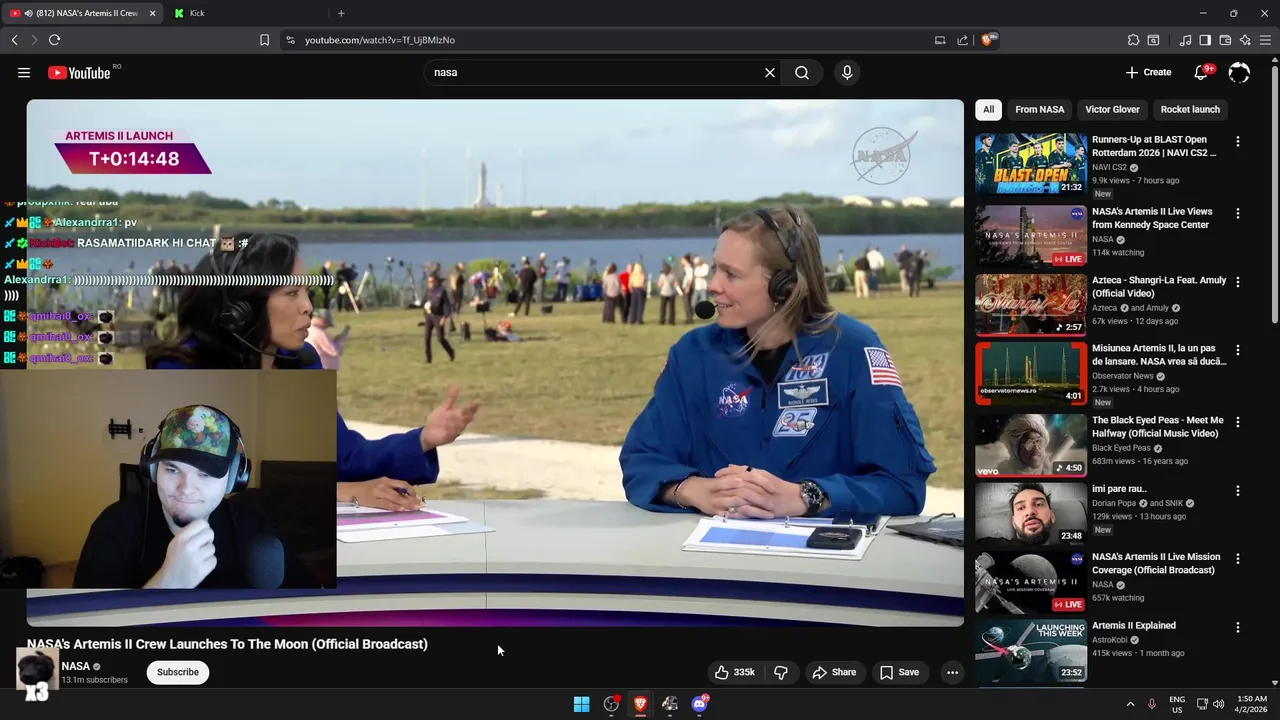Image resolution: width=1280 pixels, height=720 pixels.
Task: Open Artemis II Live Views title
Action: pos(1152,218)
